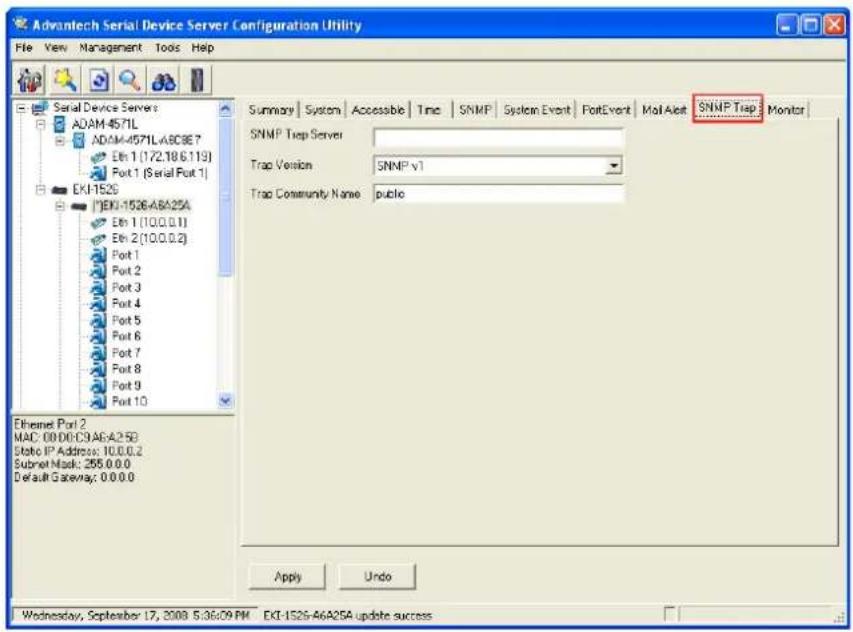Click the dark tower device toolbar icon
The height and width of the screenshot is (632, 853).
pyautogui.click(x=197, y=80)
